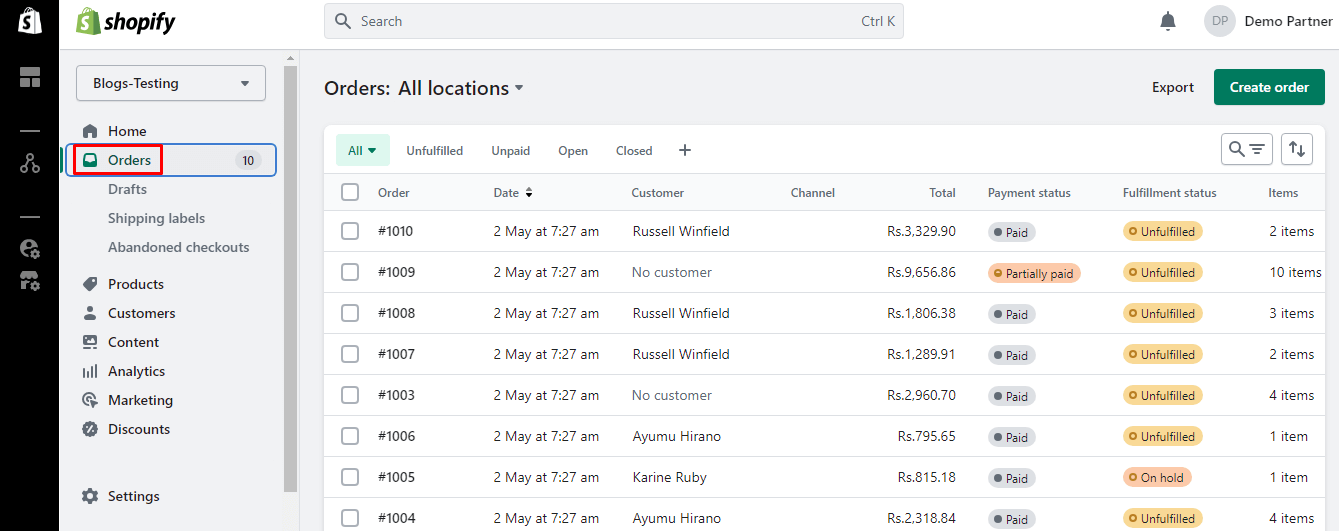
Task: Open Settings gear icon in sidebar
Action: click(90, 496)
